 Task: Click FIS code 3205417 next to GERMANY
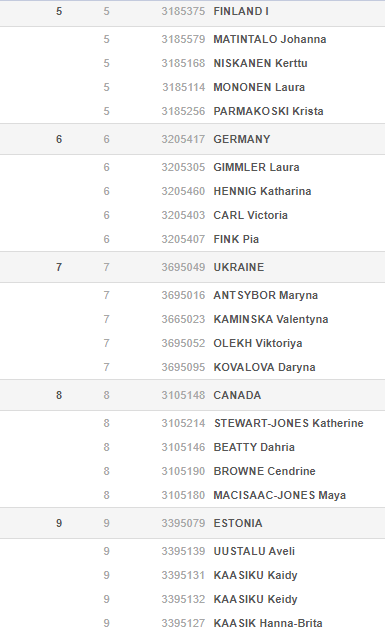183,139
